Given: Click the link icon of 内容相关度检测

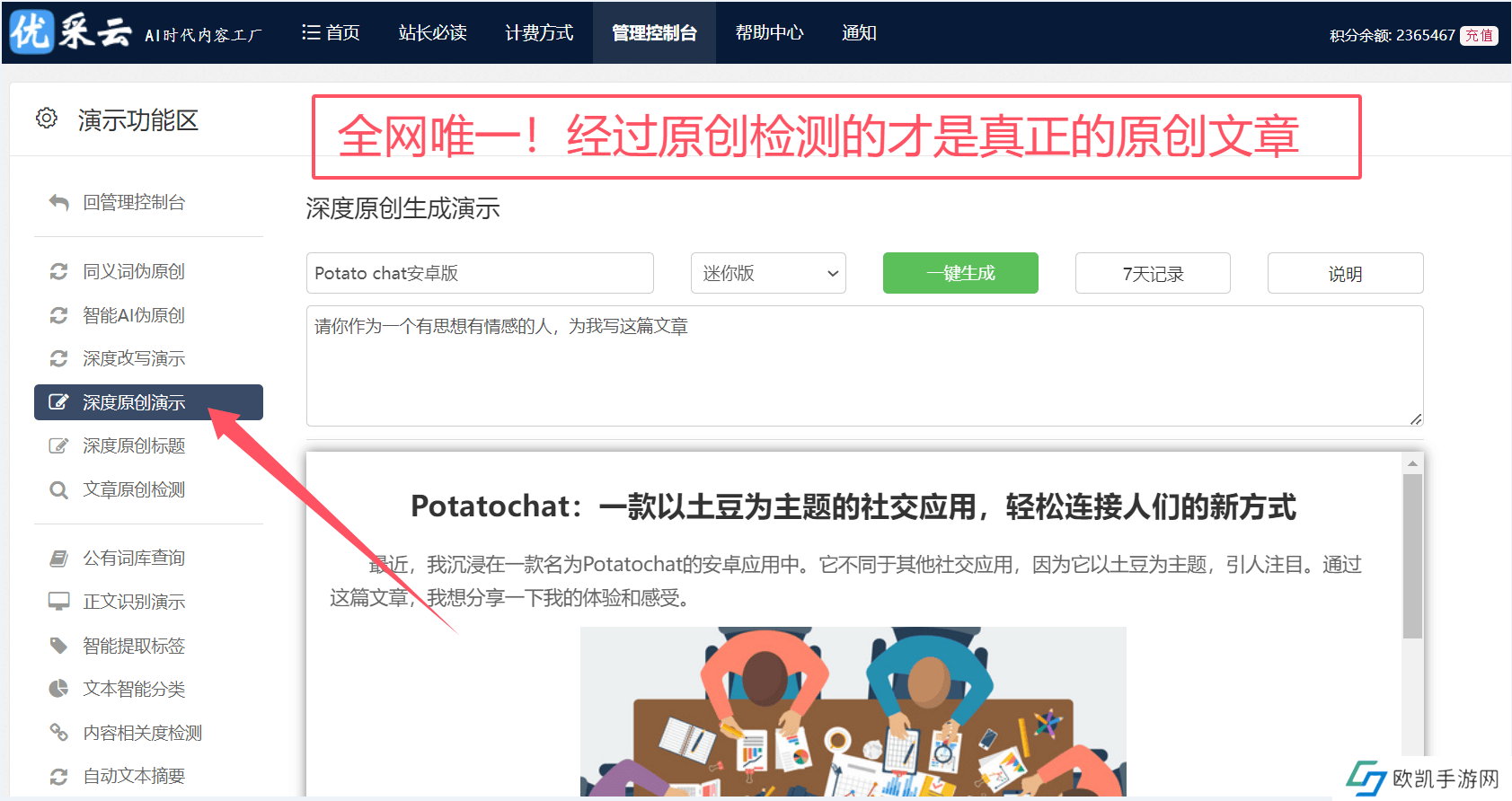Looking at the screenshot, I should (58, 733).
